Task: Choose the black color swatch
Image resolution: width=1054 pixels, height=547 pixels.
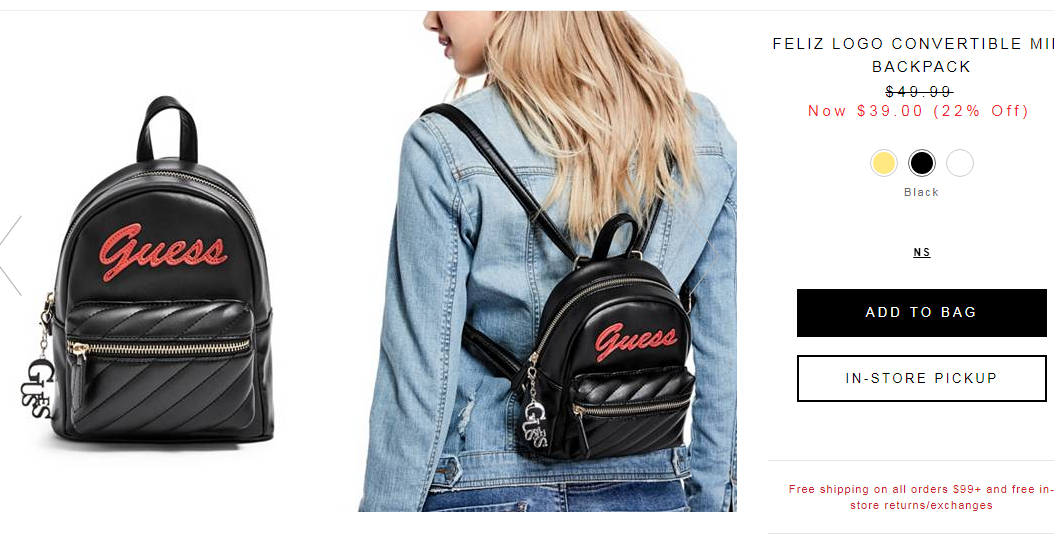Action: [x=922, y=163]
